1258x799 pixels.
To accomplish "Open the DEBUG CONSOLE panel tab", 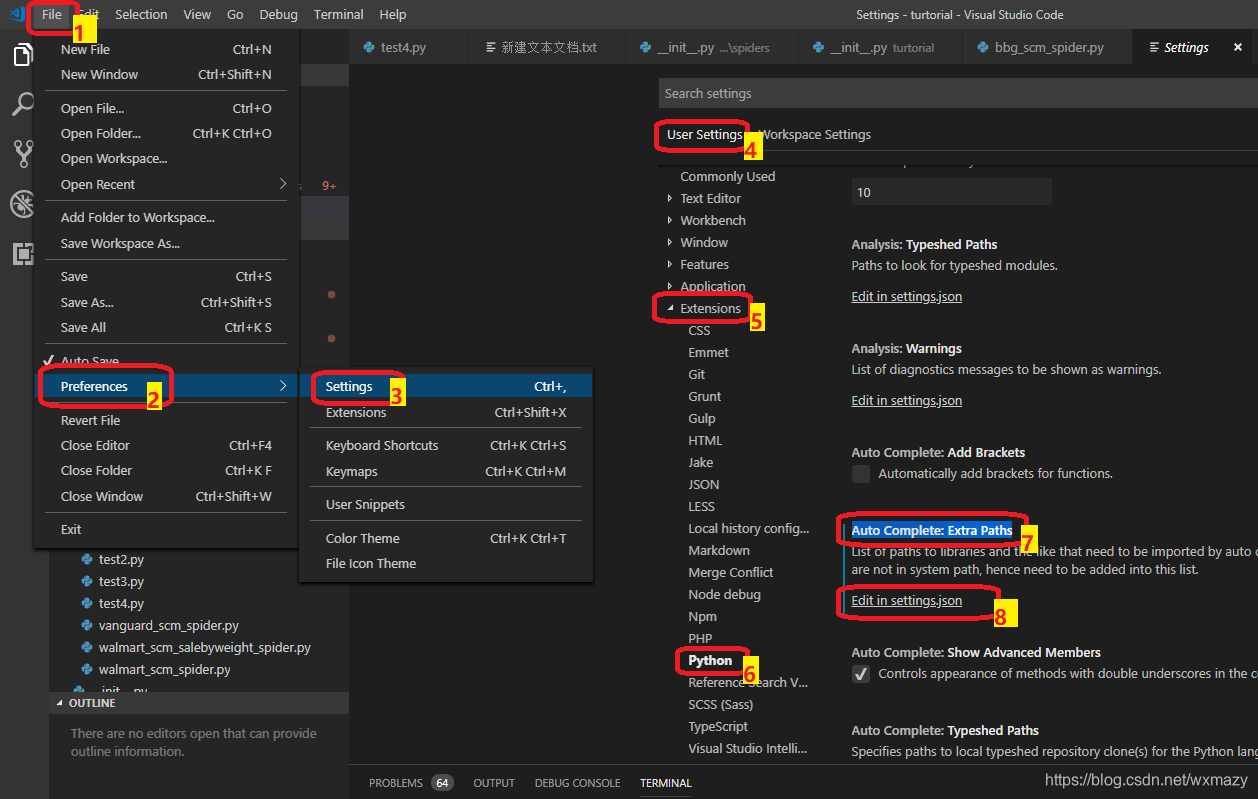I will 577,783.
